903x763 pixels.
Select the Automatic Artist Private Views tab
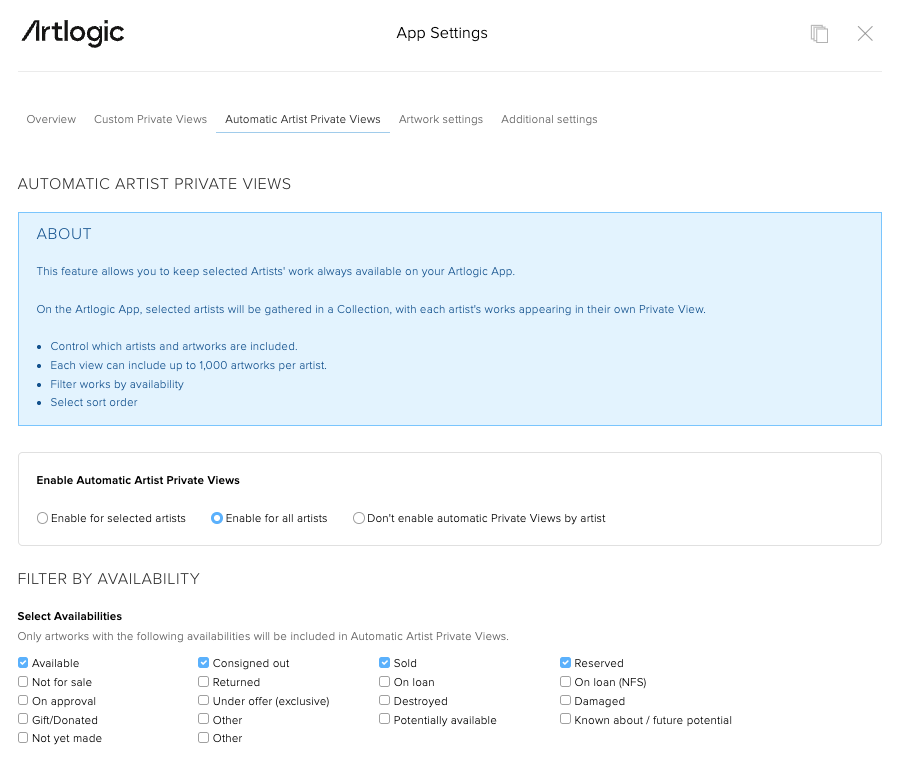coord(302,119)
